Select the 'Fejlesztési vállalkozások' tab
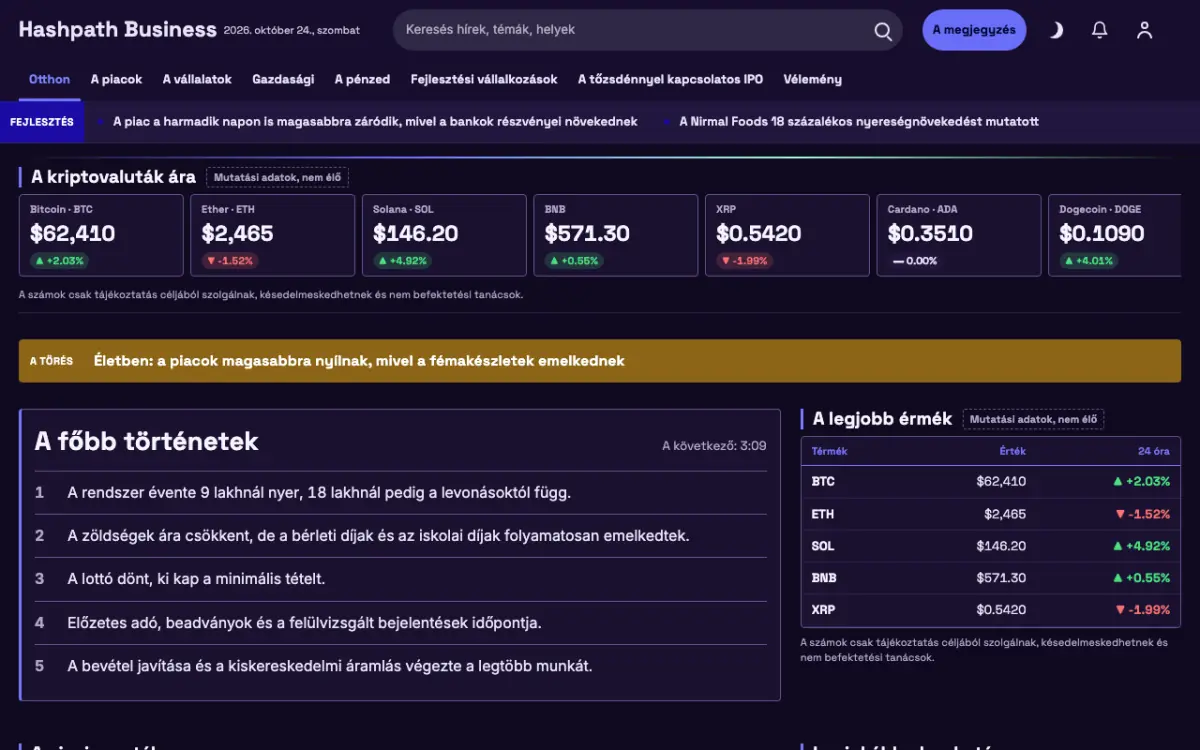The height and width of the screenshot is (750, 1200). tap(484, 79)
